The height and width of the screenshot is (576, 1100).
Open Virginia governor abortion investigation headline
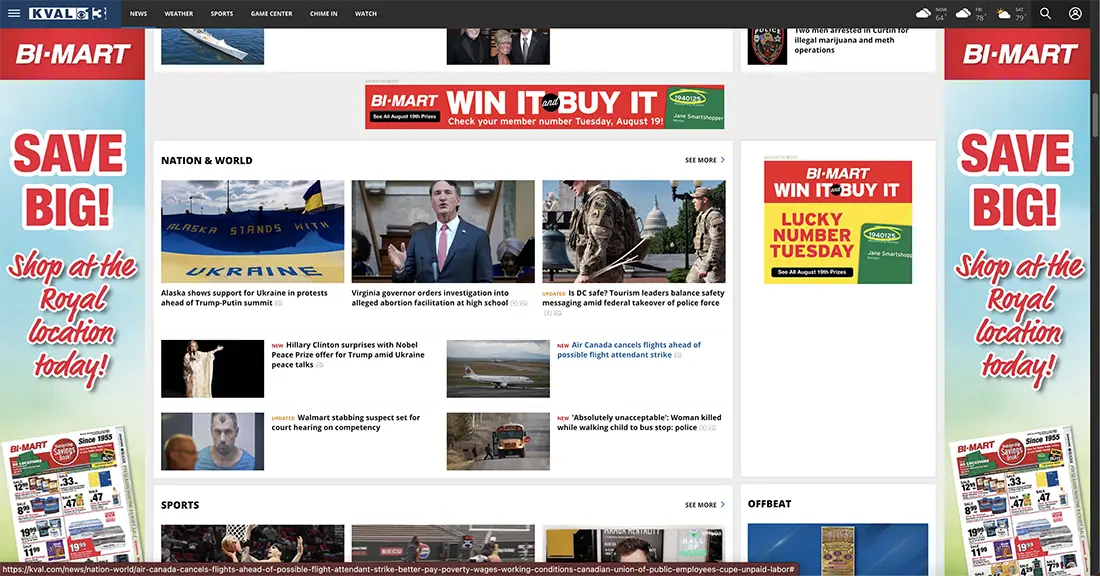430,298
